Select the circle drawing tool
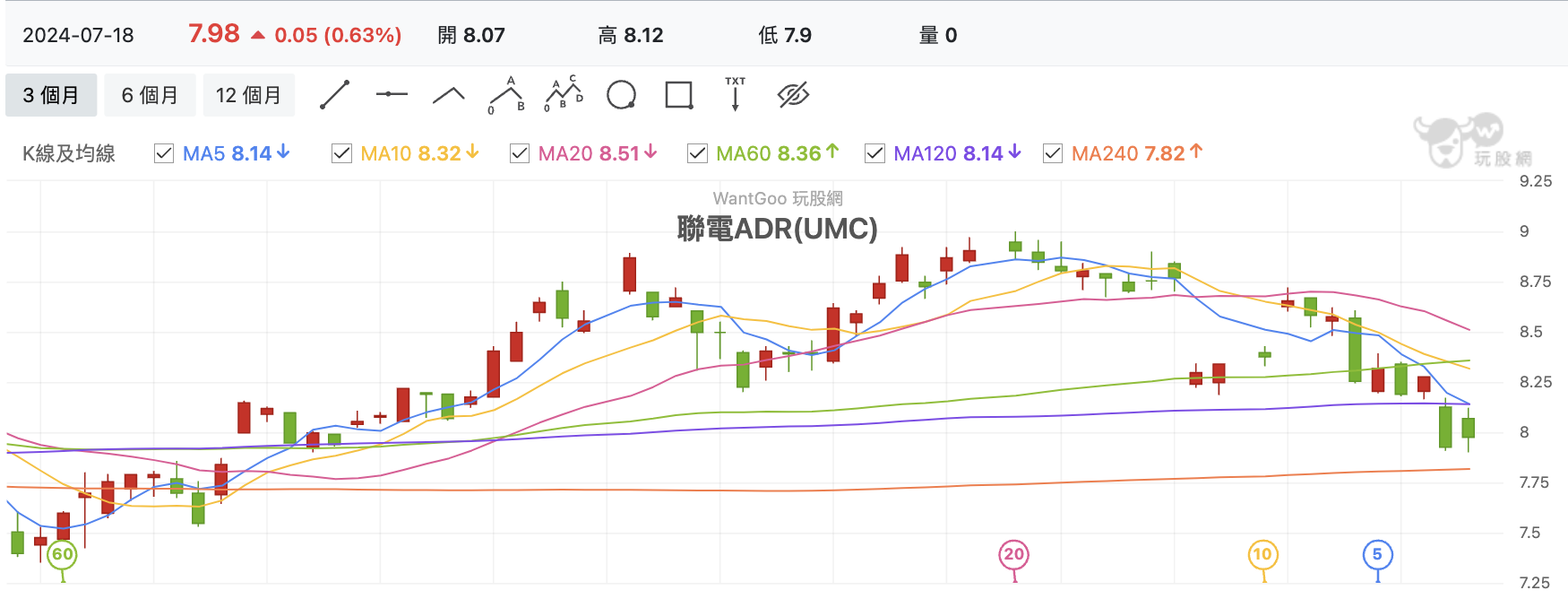Screen dimensions: 1568x599 [621, 95]
